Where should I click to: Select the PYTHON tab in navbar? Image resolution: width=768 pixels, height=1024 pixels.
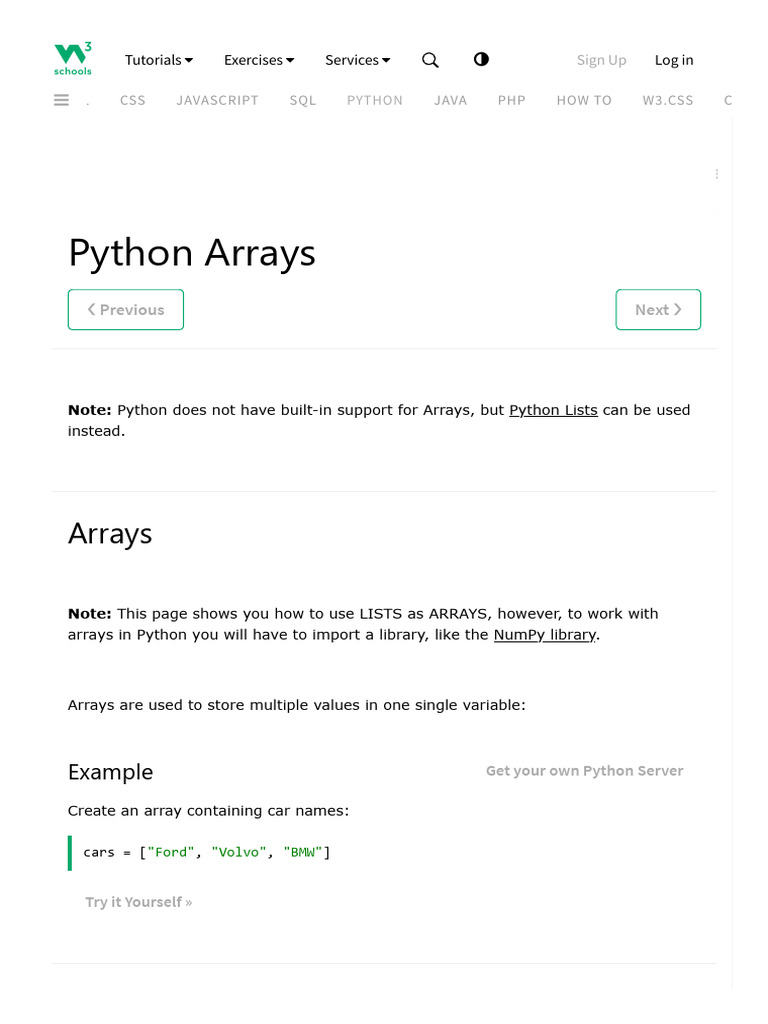click(375, 100)
